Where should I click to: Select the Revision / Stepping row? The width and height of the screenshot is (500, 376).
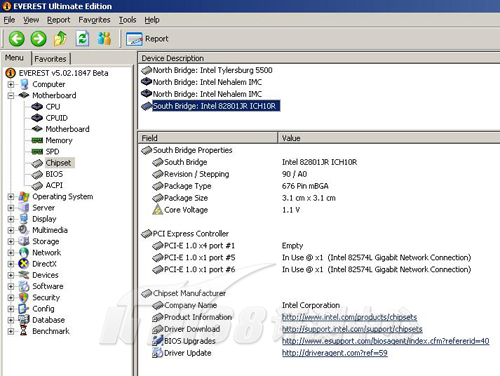[x=319, y=174]
